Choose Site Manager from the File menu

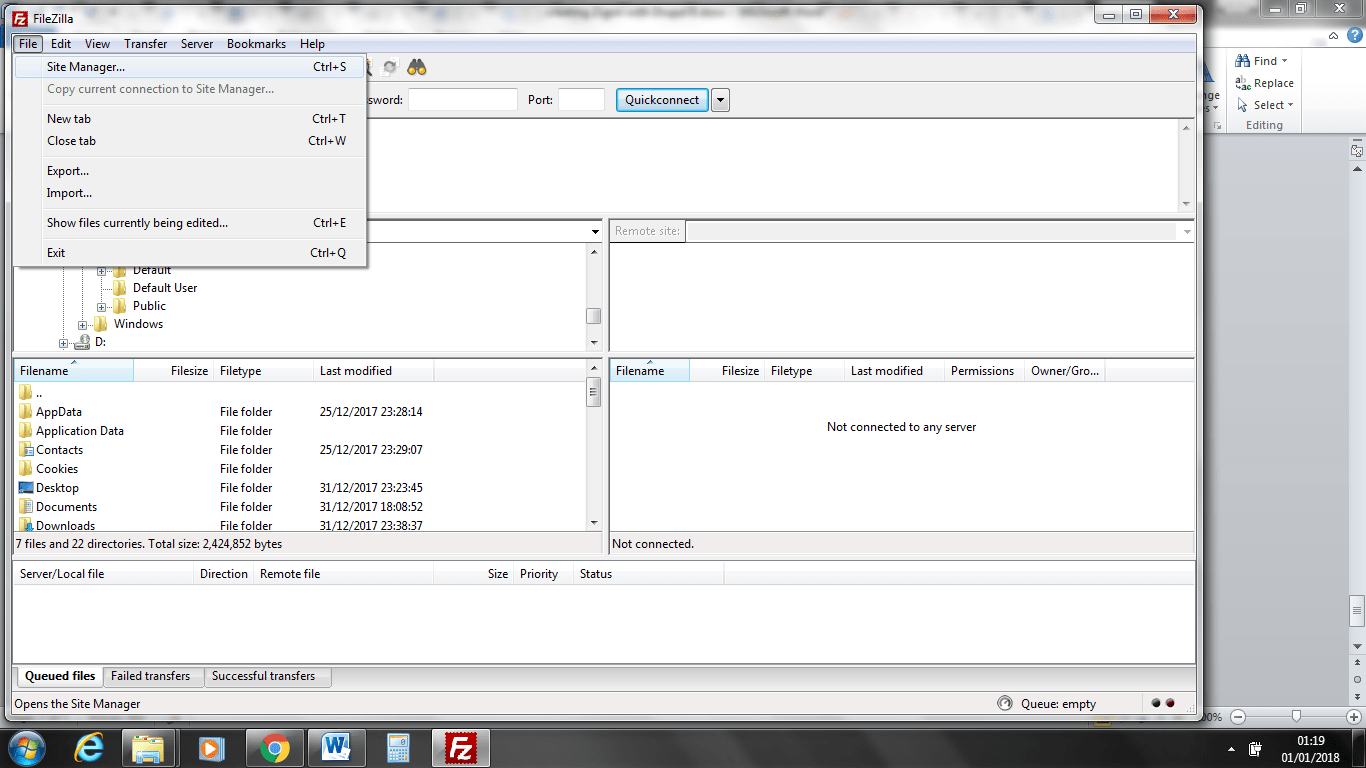pyautogui.click(x=86, y=67)
